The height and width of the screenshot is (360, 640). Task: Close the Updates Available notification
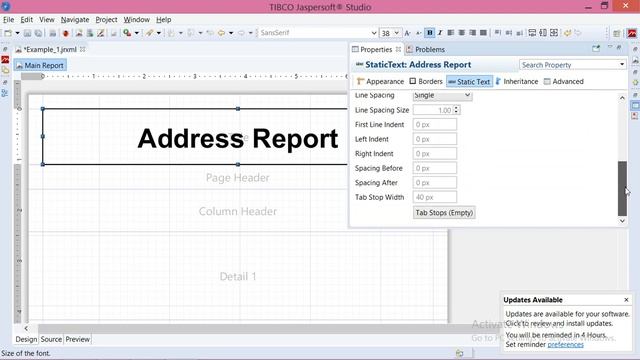point(627,300)
